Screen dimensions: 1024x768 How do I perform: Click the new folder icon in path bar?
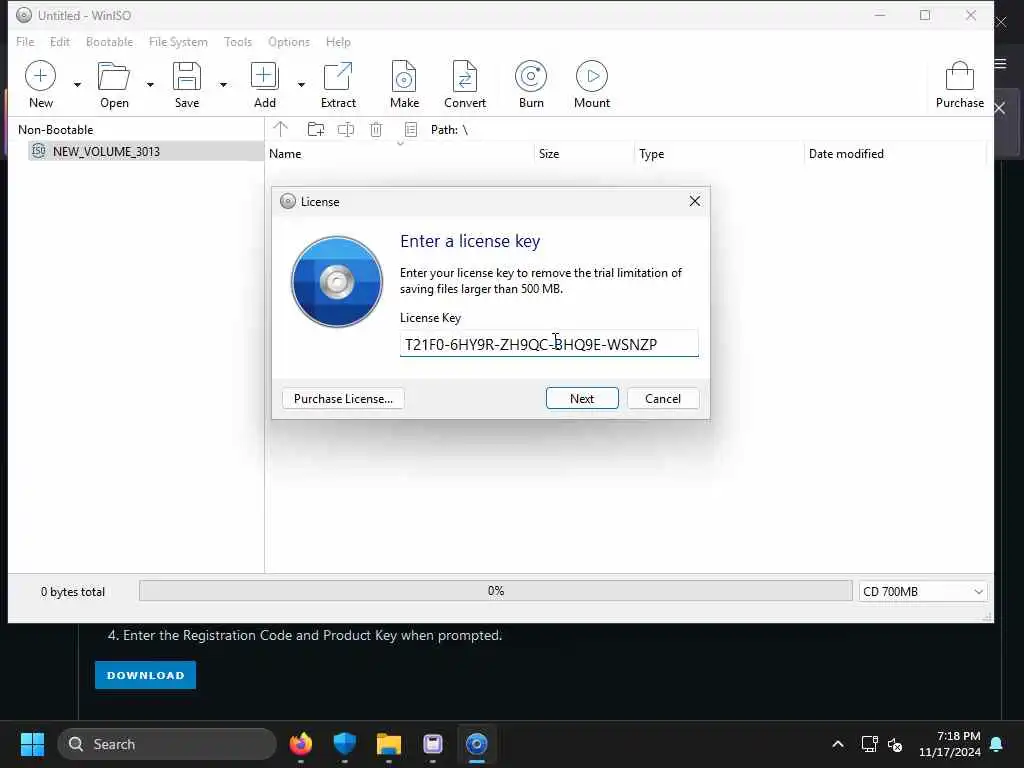coord(315,129)
